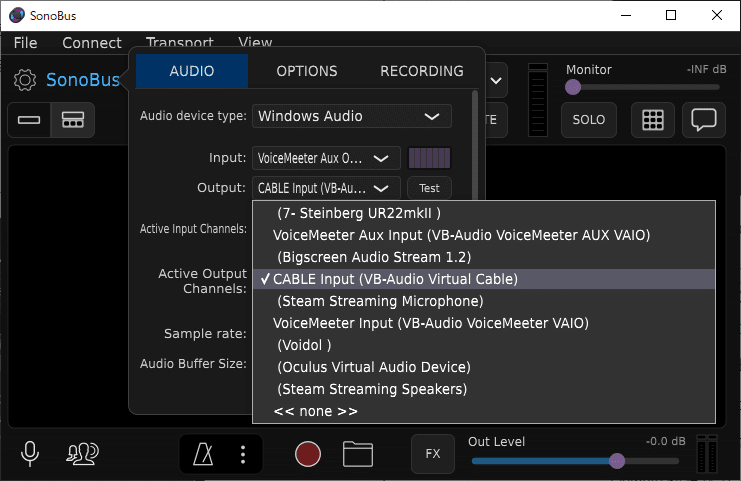Image resolution: width=741 pixels, height=481 pixels.
Task: Switch to the OPTIONS tab
Action: click(x=307, y=71)
